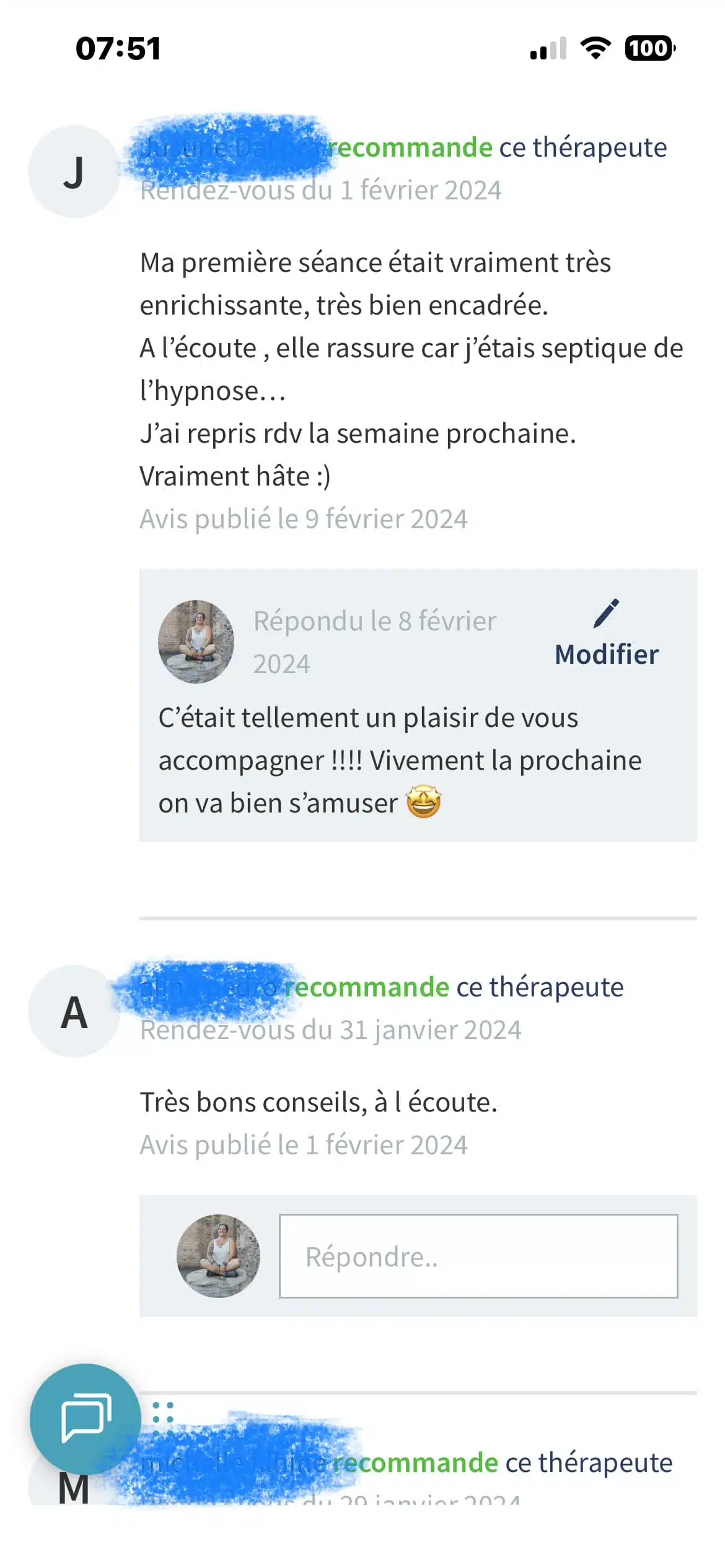Viewport: 725px width, 1568px height.
Task: Tap the star-struck emoji in the reply
Action: pyautogui.click(x=424, y=803)
